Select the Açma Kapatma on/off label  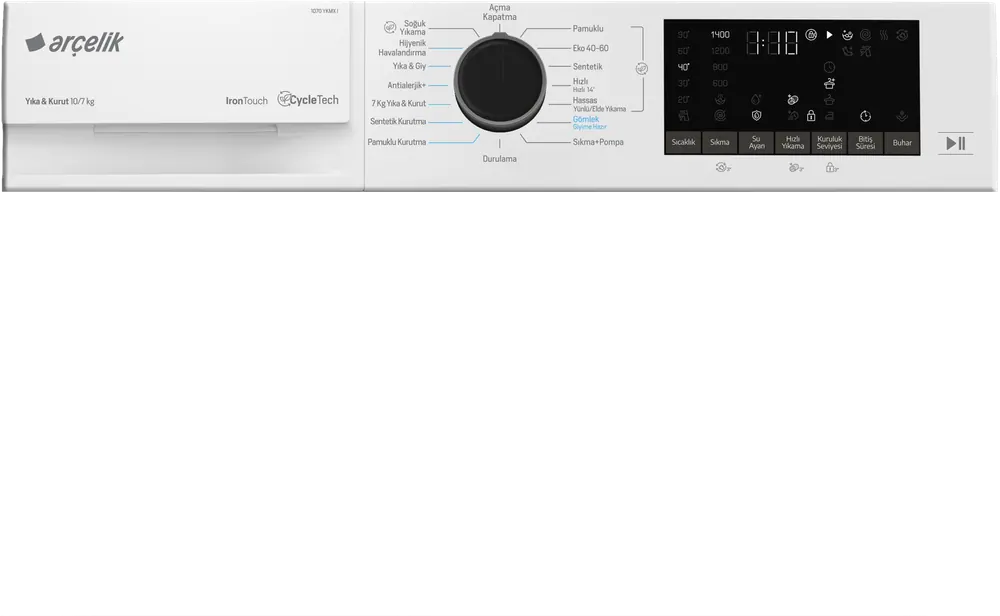(x=499, y=12)
